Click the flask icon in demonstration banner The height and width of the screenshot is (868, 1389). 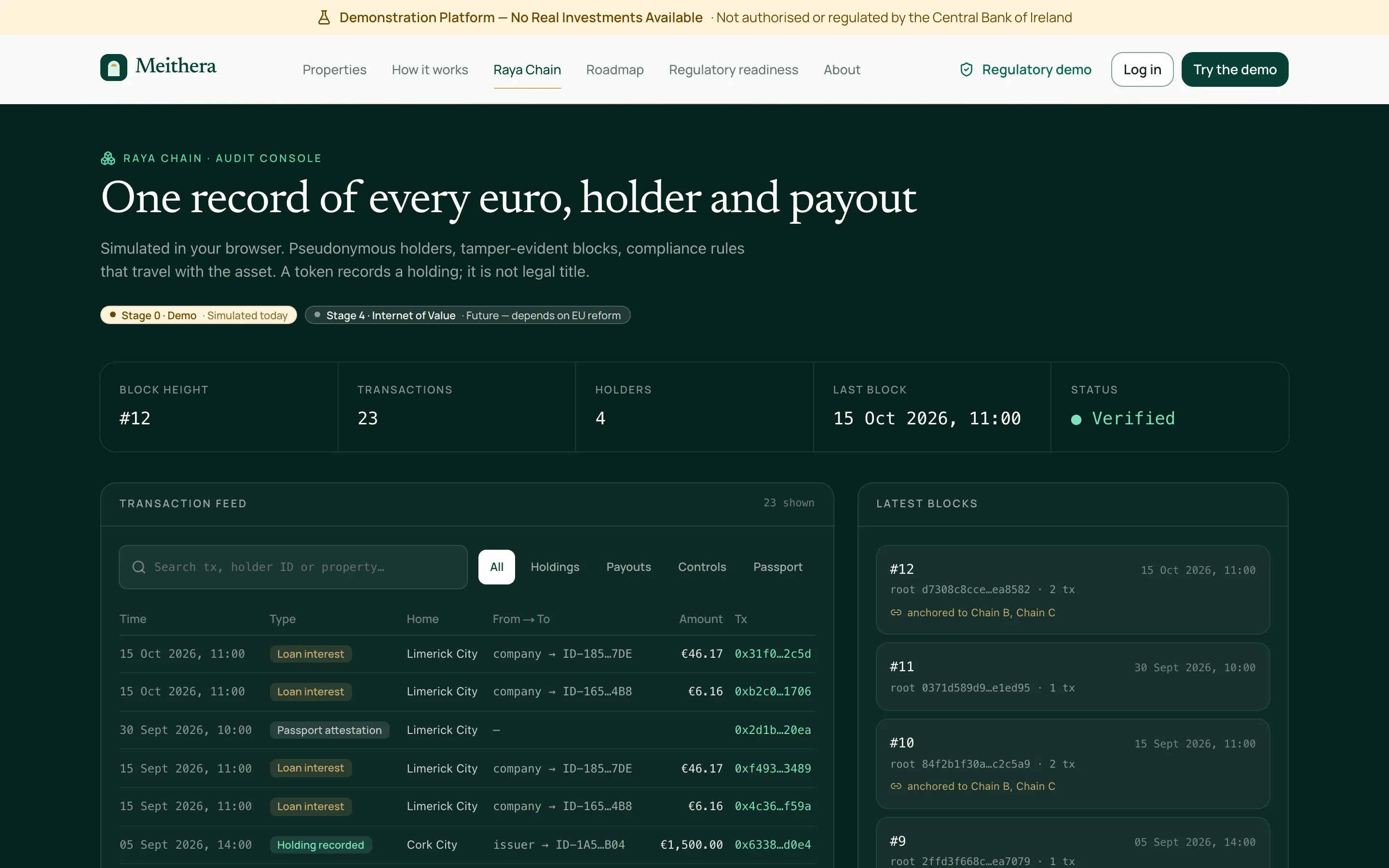point(324,17)
